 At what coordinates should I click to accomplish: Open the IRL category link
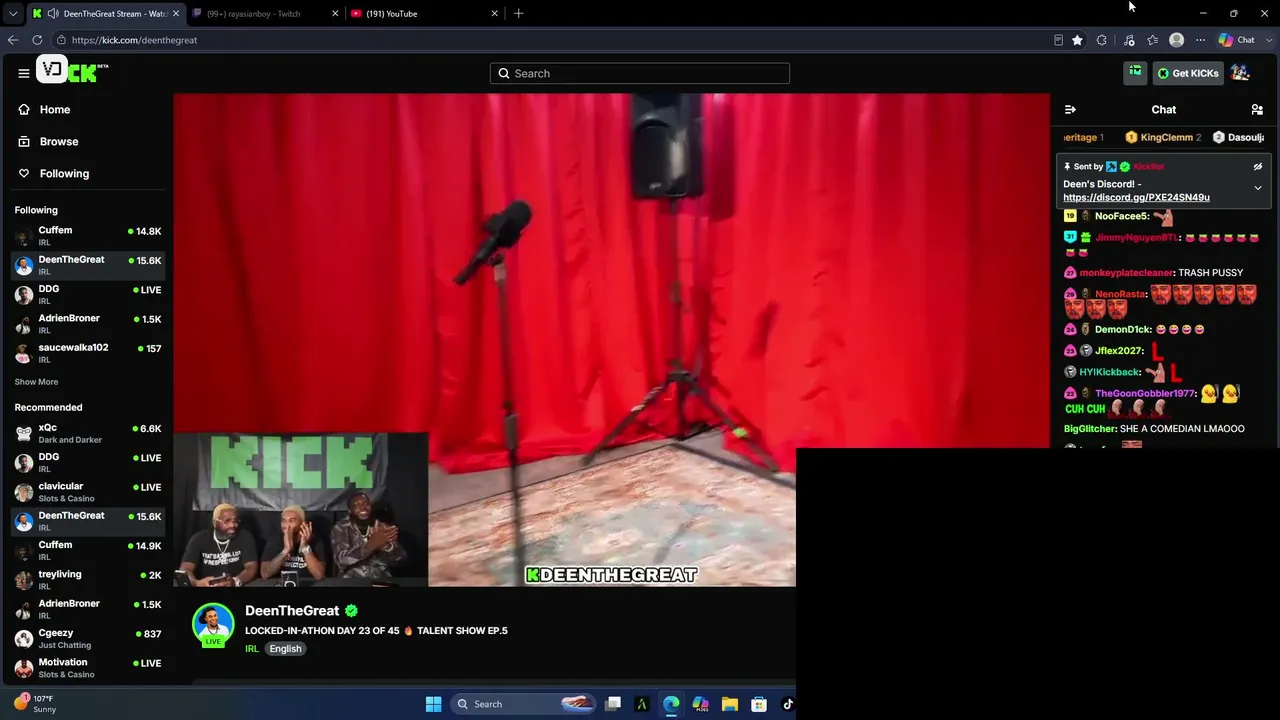point(251,649)
